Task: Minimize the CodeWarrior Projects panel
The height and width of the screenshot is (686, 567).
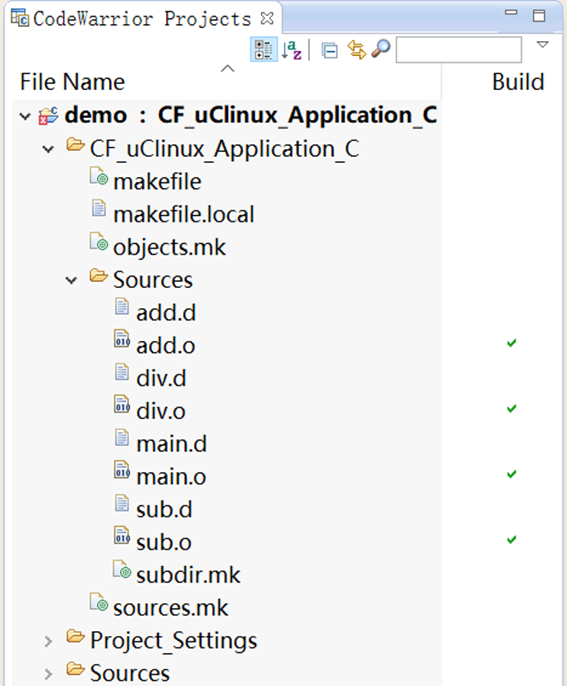Action: tap(511, 13)
